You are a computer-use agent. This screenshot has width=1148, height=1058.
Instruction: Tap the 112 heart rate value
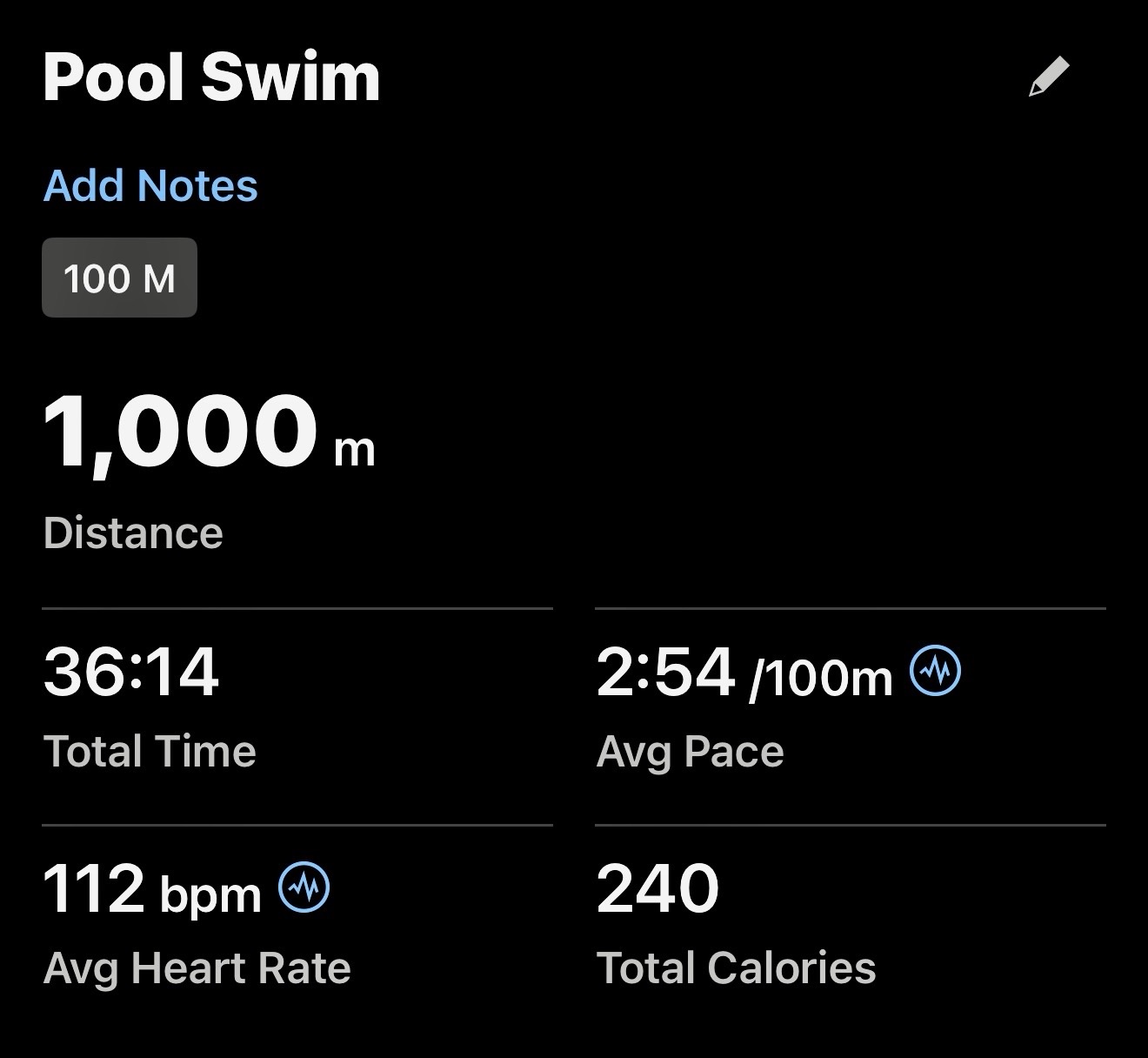(x=93, y=889)
